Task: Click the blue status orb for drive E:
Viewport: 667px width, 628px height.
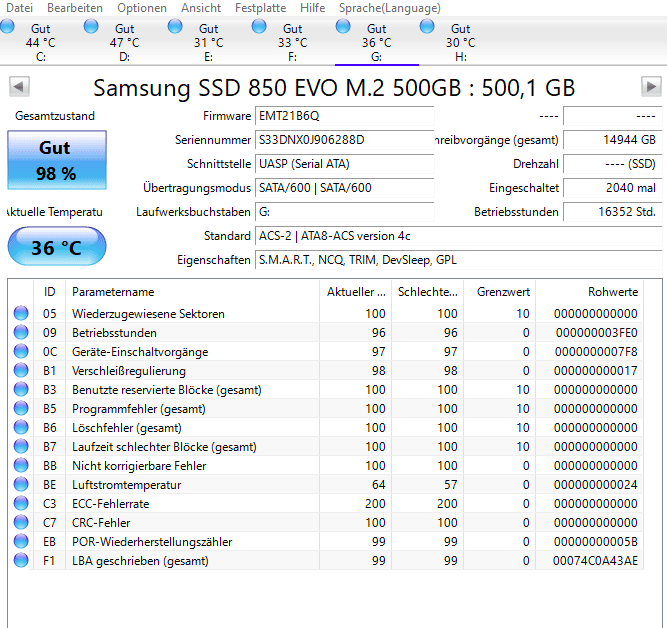Action: click(x=175, y=26)
